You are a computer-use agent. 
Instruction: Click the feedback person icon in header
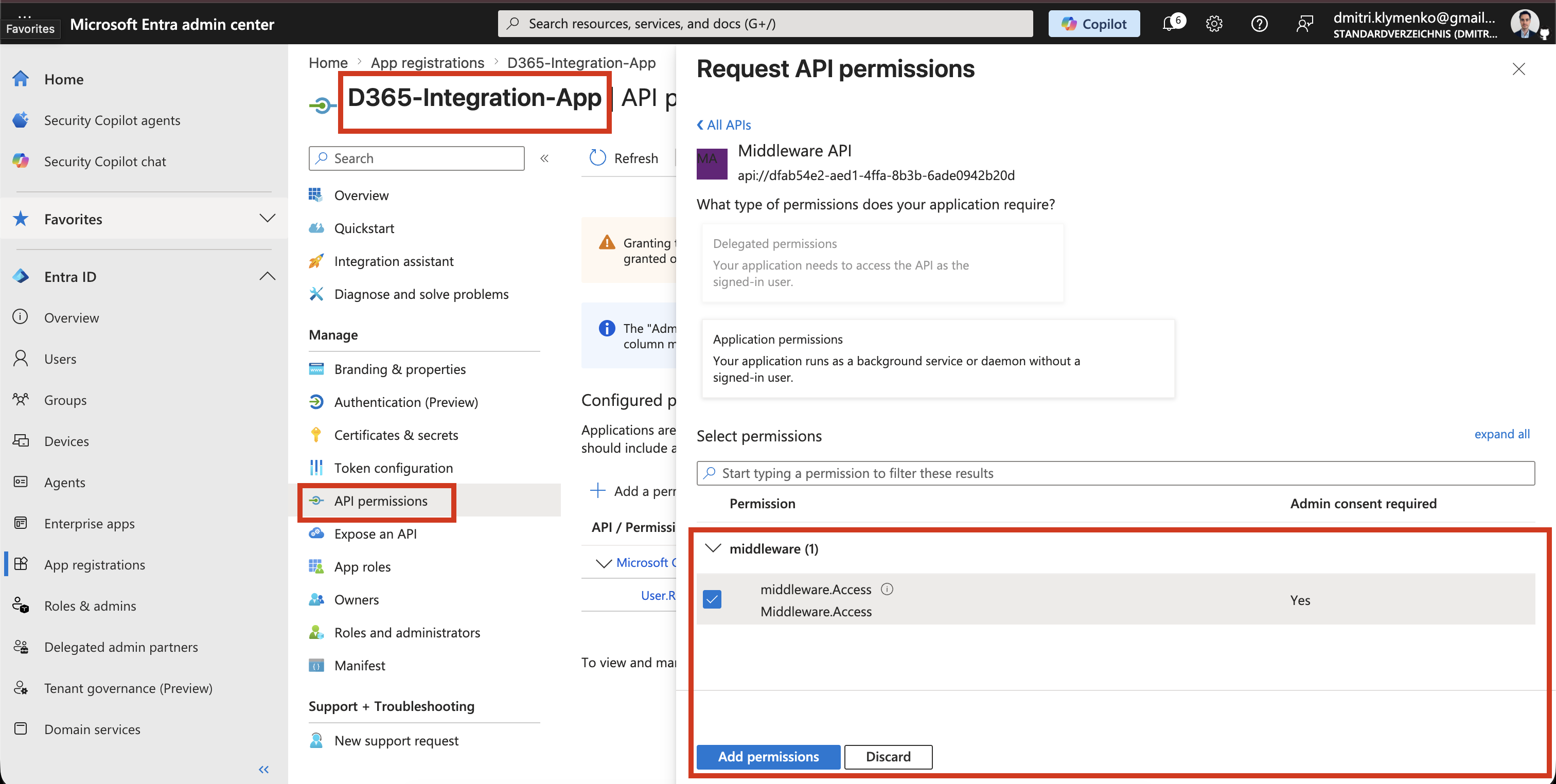pos(1304,24)
